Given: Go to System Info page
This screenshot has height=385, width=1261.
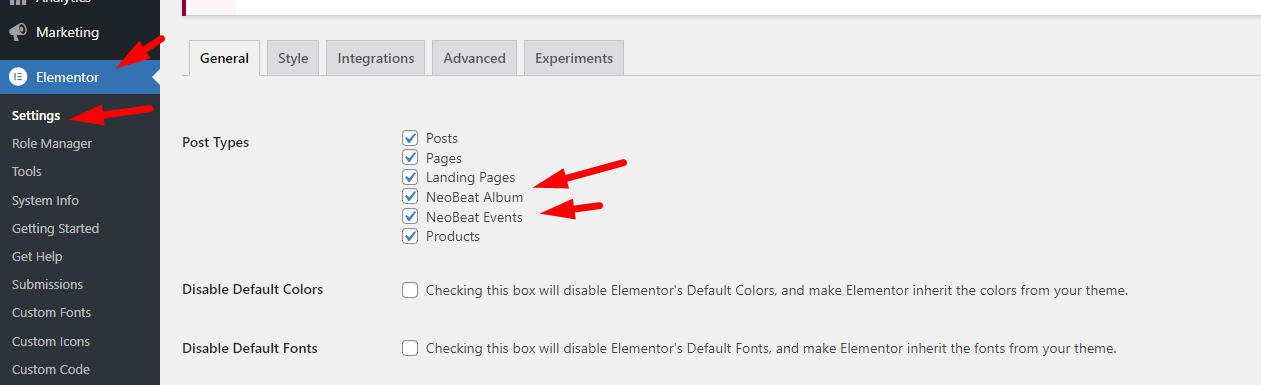Looking at the screenshot, I should pos(45,200).
